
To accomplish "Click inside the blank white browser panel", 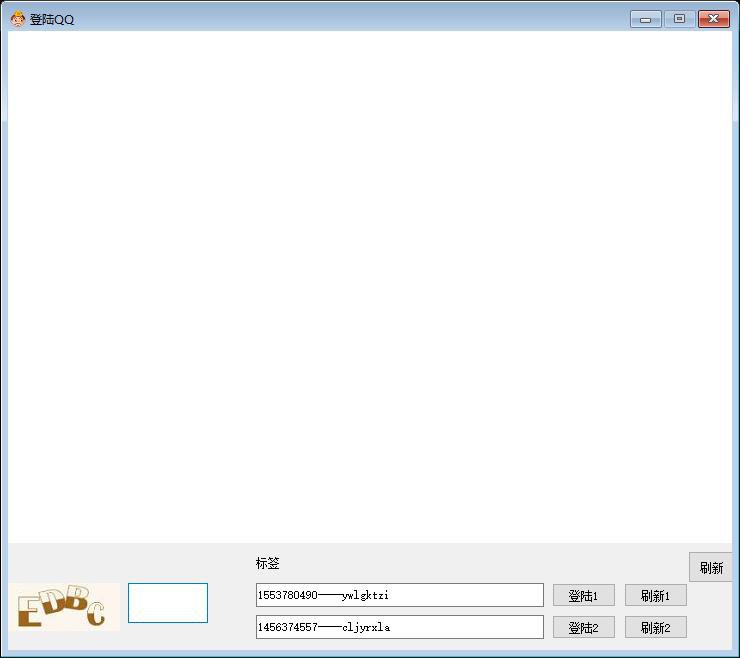I will click(370, 287).
